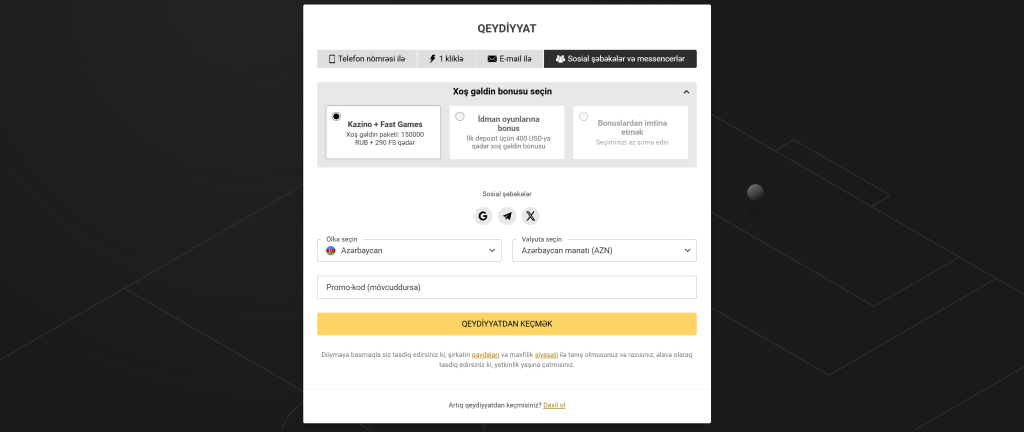The image size is (1024, 432).
Task: Switch to the 1 kliklə tab
Action: [446, 59]
